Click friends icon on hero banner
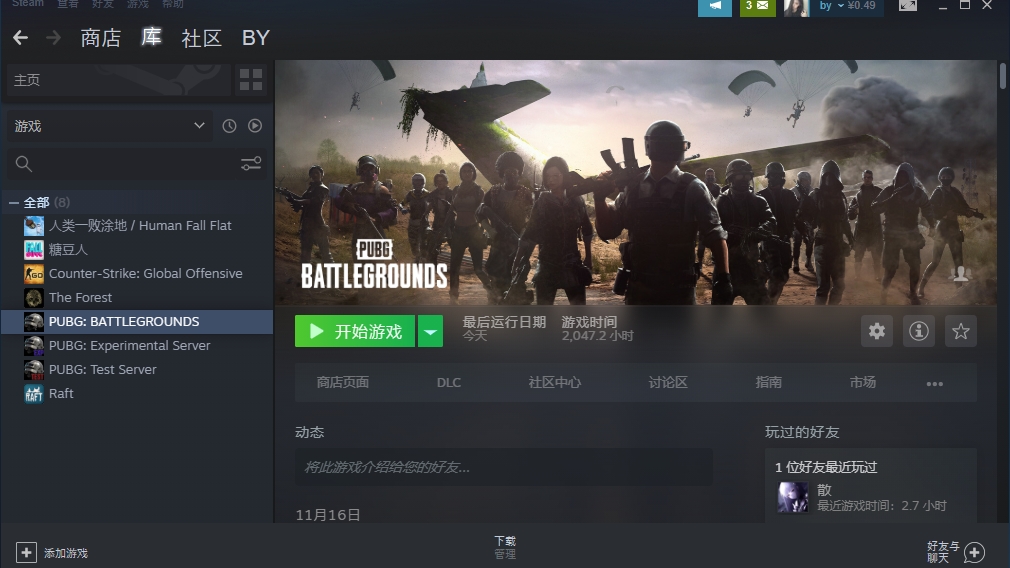Viewport: 1010px width, 568px height. pos(960,274)
